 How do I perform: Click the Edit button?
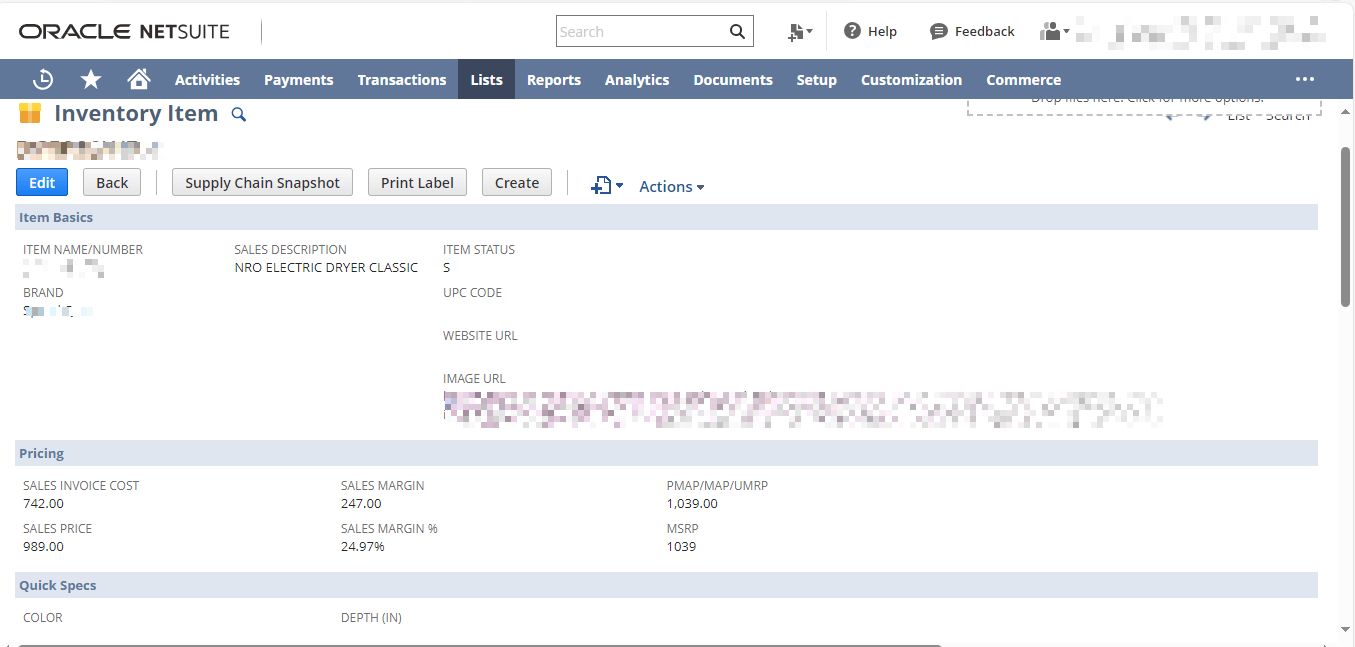[42, 182]
